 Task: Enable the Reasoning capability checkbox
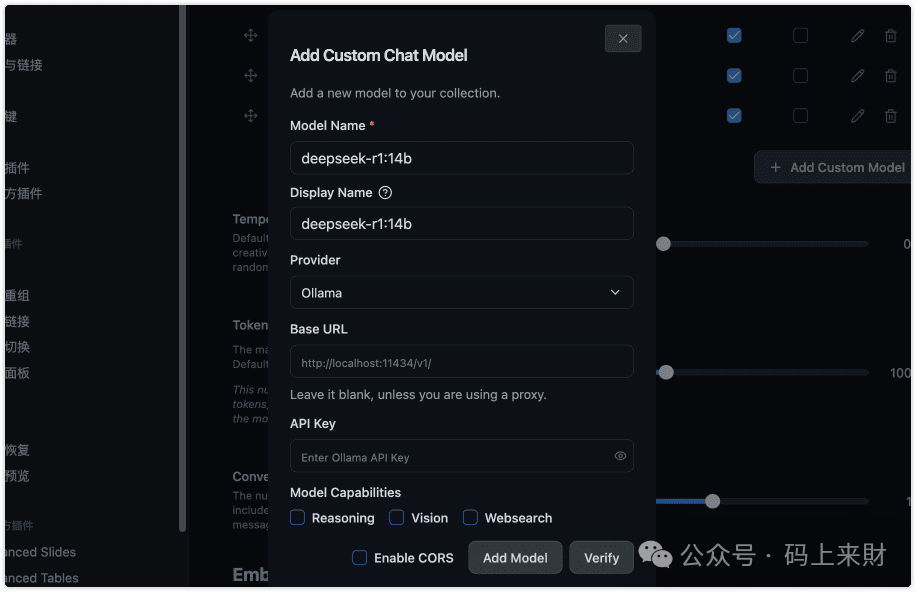tap(297, 517)
